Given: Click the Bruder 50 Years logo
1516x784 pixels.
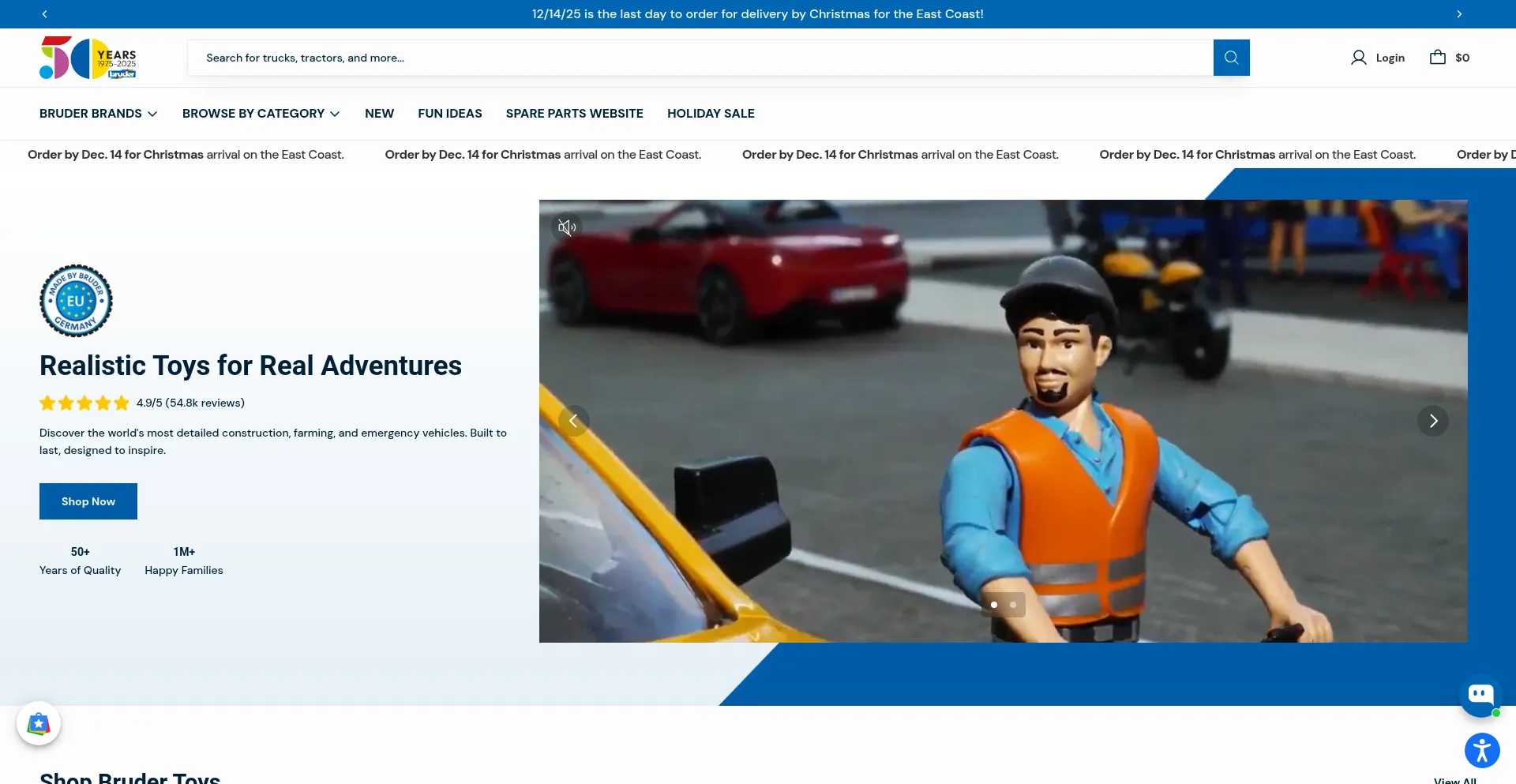Looking at the screenshot, I should 88,58.
